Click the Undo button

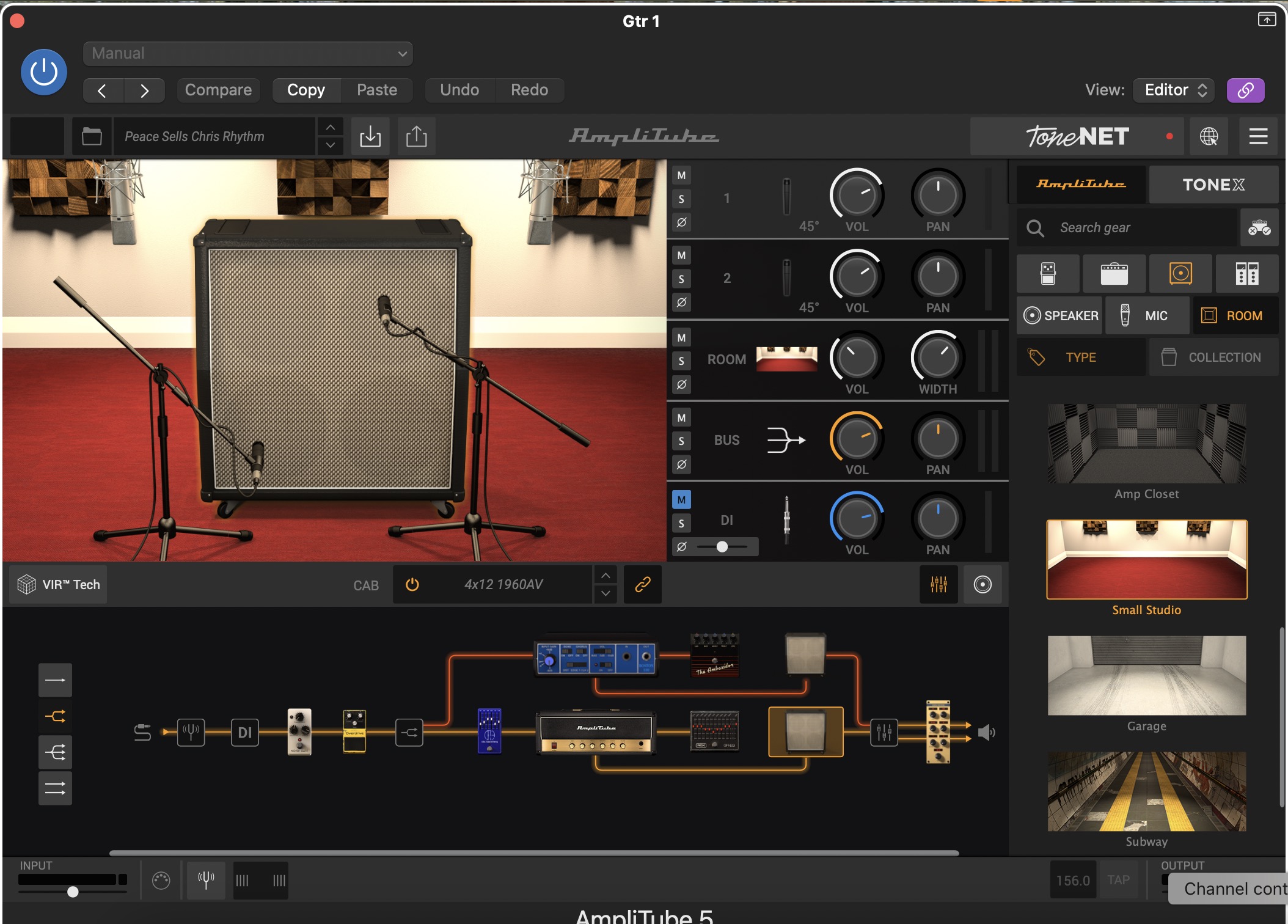tap(459, 90)
